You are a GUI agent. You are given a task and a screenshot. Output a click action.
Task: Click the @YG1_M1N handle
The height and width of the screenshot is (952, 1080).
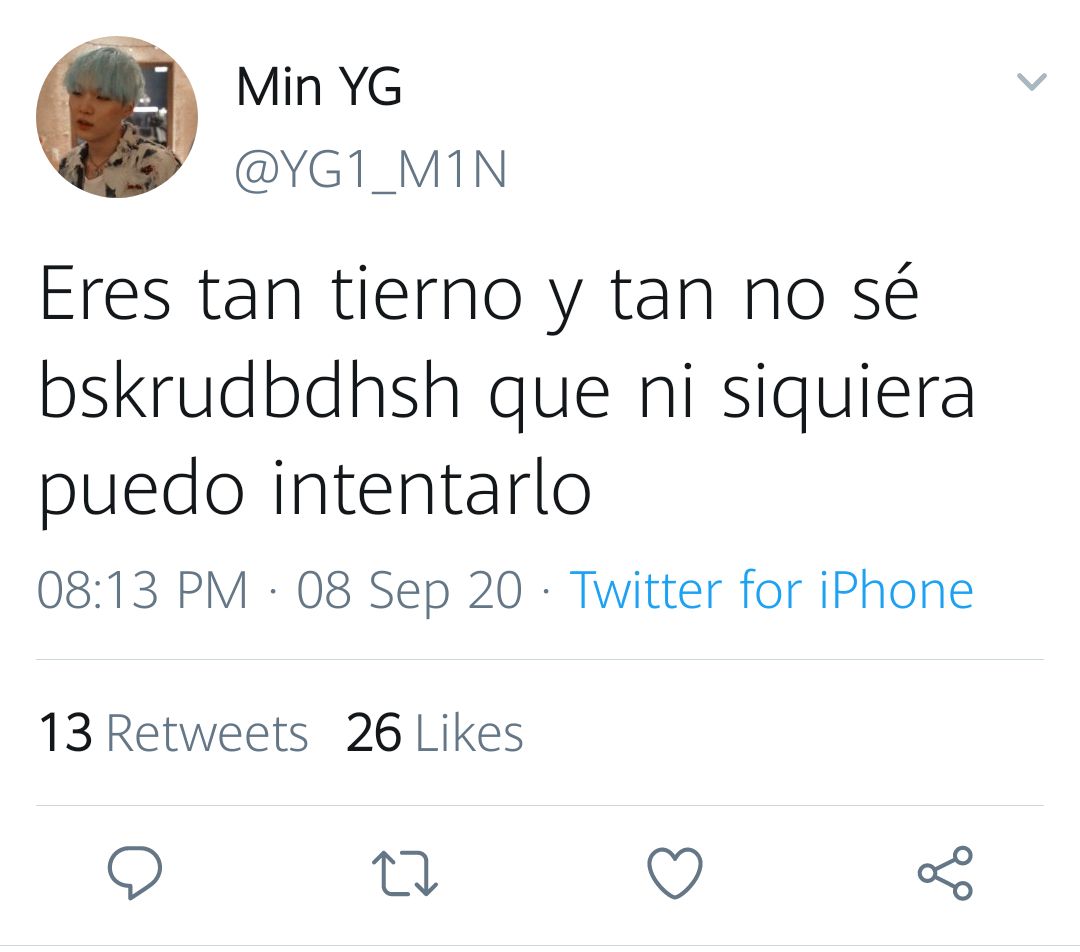point(371,169)
